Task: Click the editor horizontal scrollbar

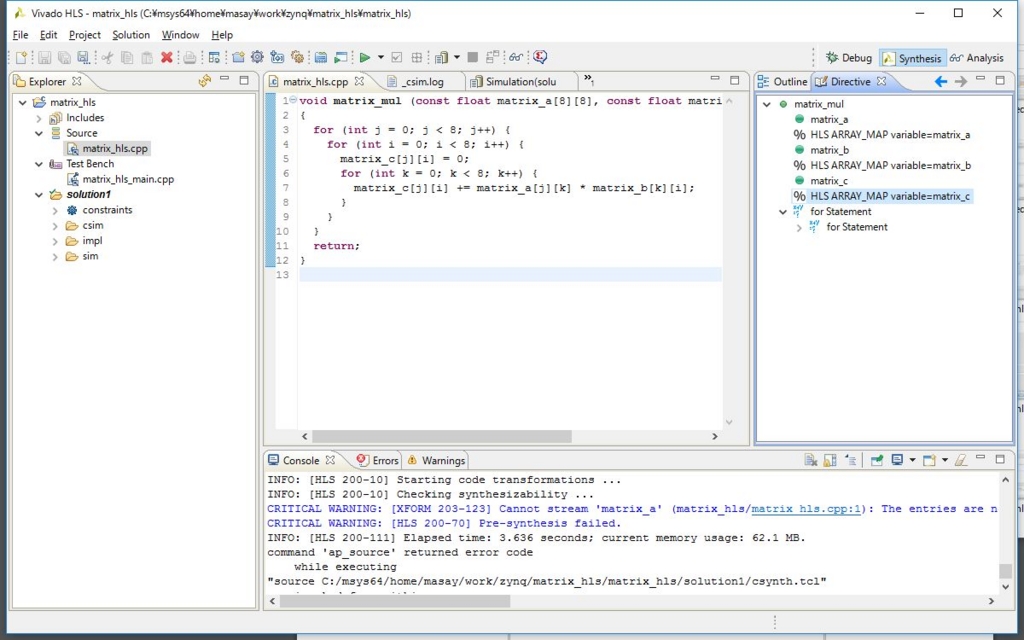Action: pyautogui.click(x=441, y=436)
